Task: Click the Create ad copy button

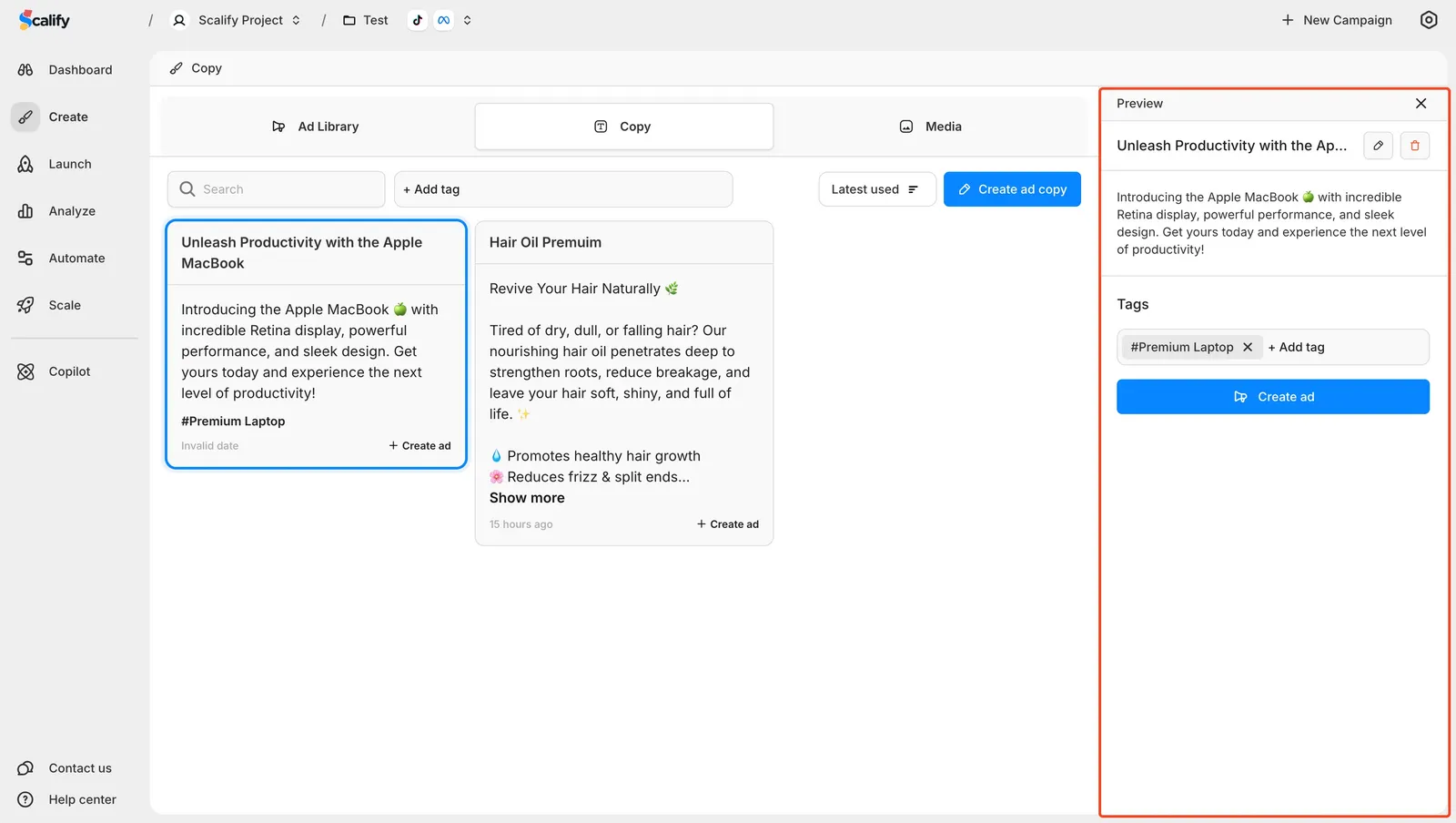Action: click(x=1012, y=189)
